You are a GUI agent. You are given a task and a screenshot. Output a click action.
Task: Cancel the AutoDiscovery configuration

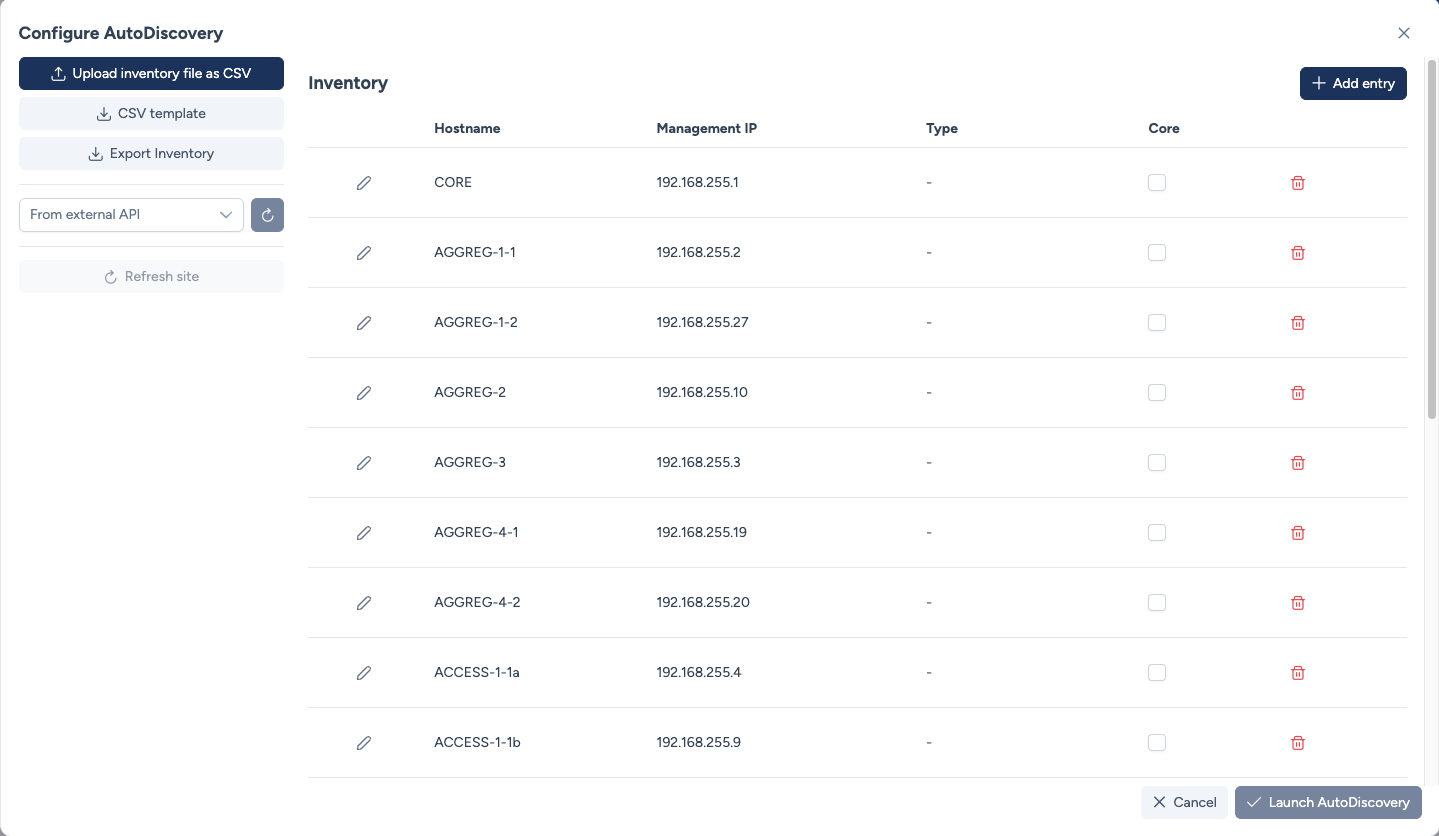click(1184, 802)
